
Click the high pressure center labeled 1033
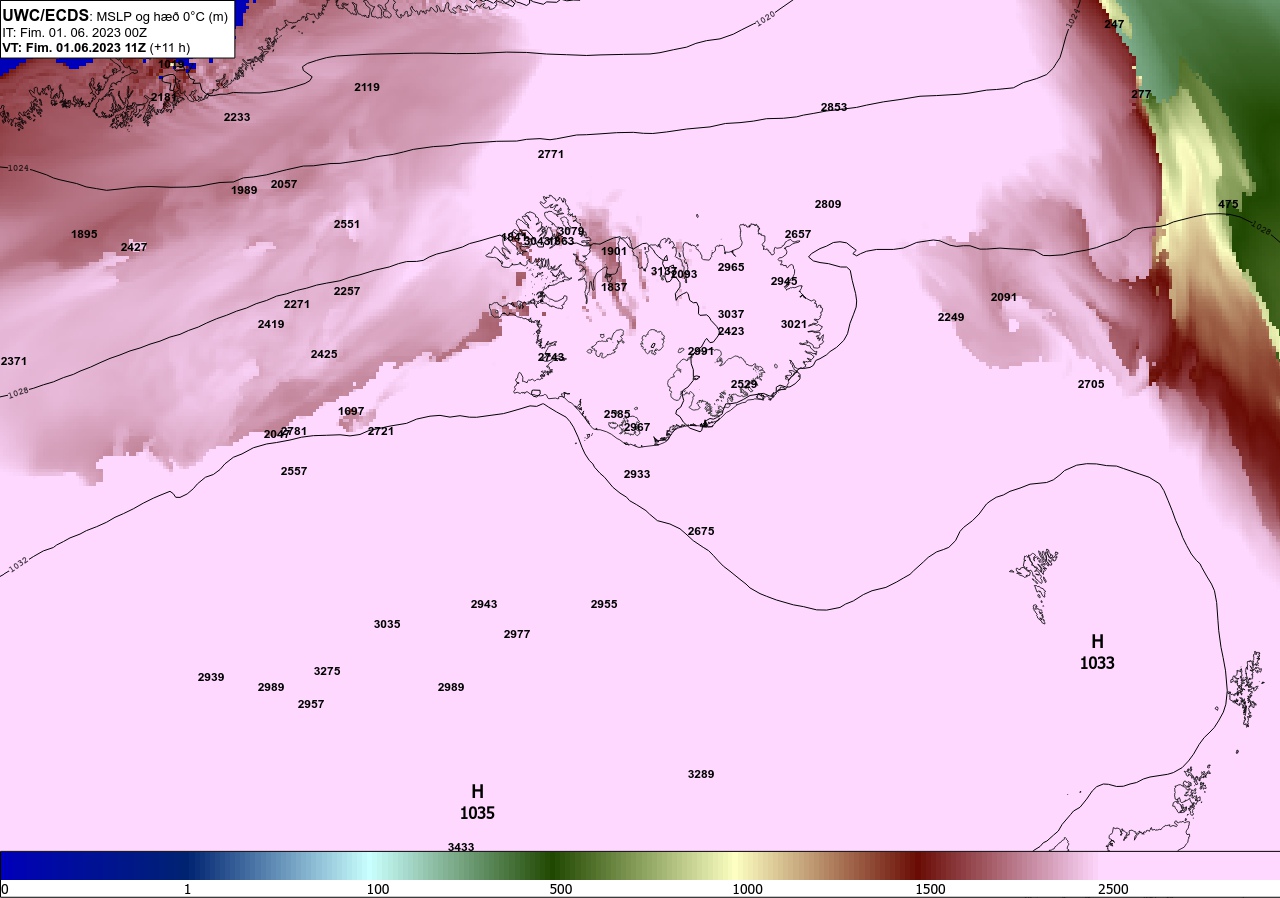1097,652
